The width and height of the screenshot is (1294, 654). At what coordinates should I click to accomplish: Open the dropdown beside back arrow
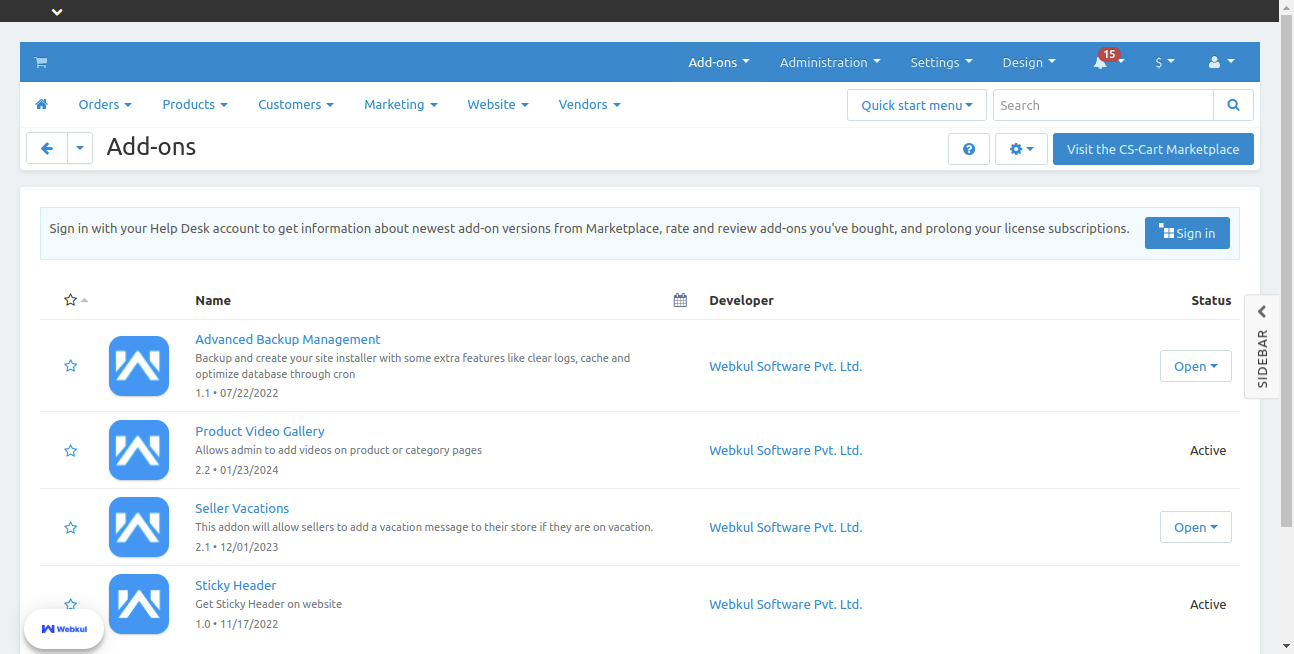80,149
